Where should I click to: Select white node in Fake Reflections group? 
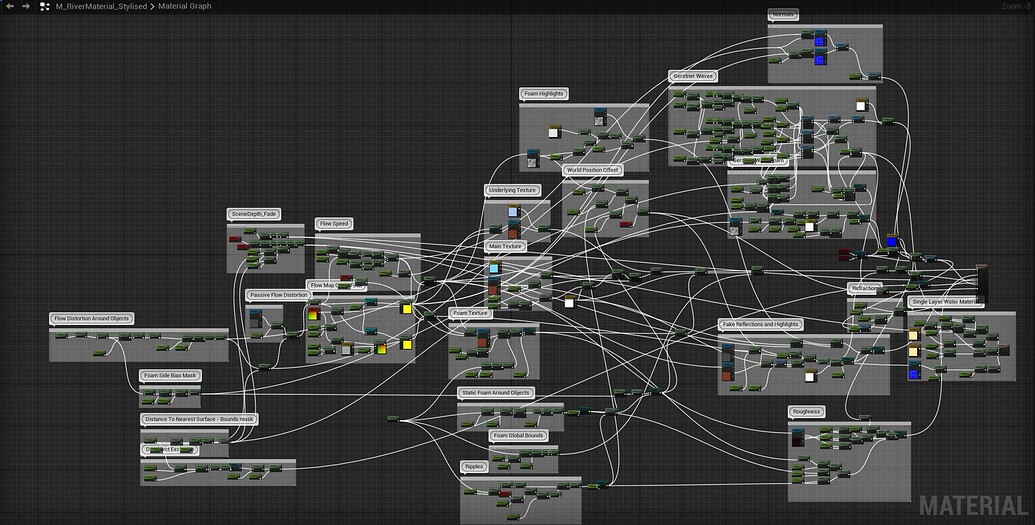coord(810,376)
